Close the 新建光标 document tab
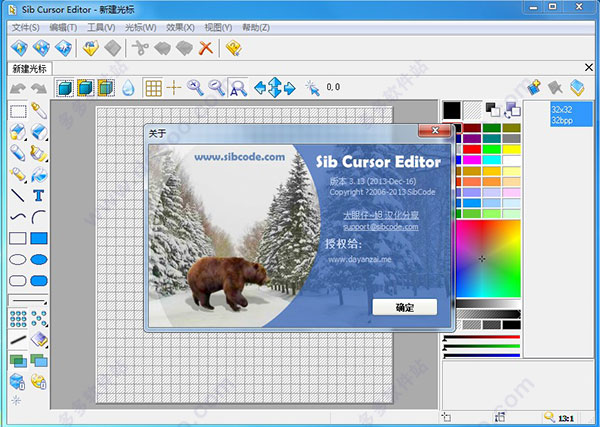The image size is (600, 427). [x=589, y=68]
